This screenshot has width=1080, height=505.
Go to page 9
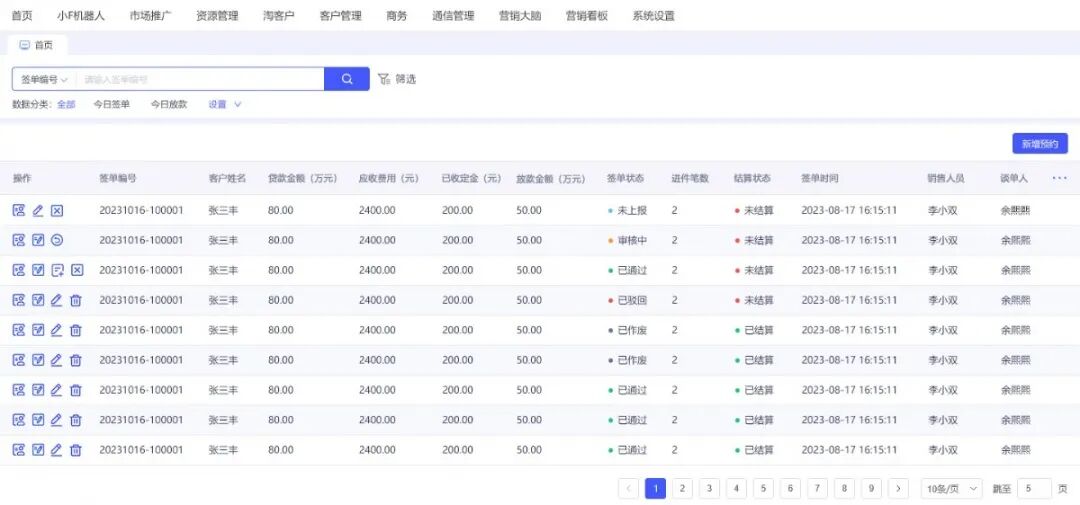coord(871,488)
